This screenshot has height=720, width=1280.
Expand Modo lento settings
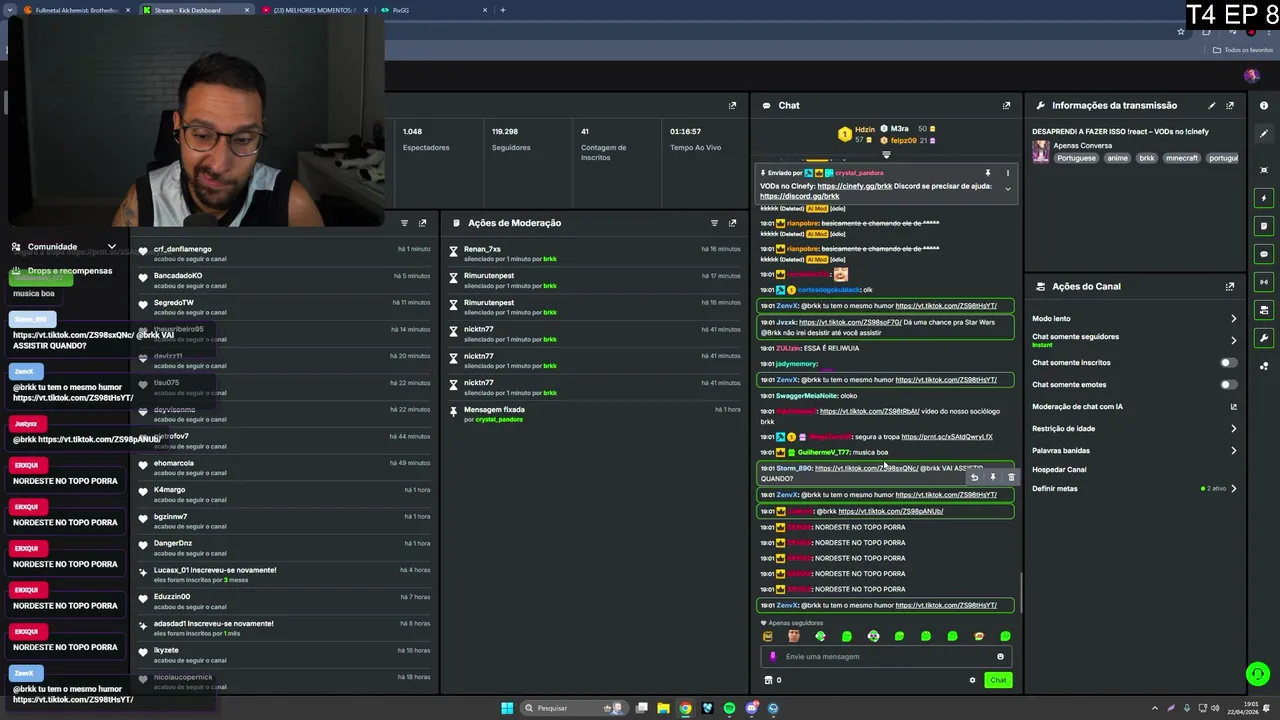pyautogui.click(x=1233, y=319)
